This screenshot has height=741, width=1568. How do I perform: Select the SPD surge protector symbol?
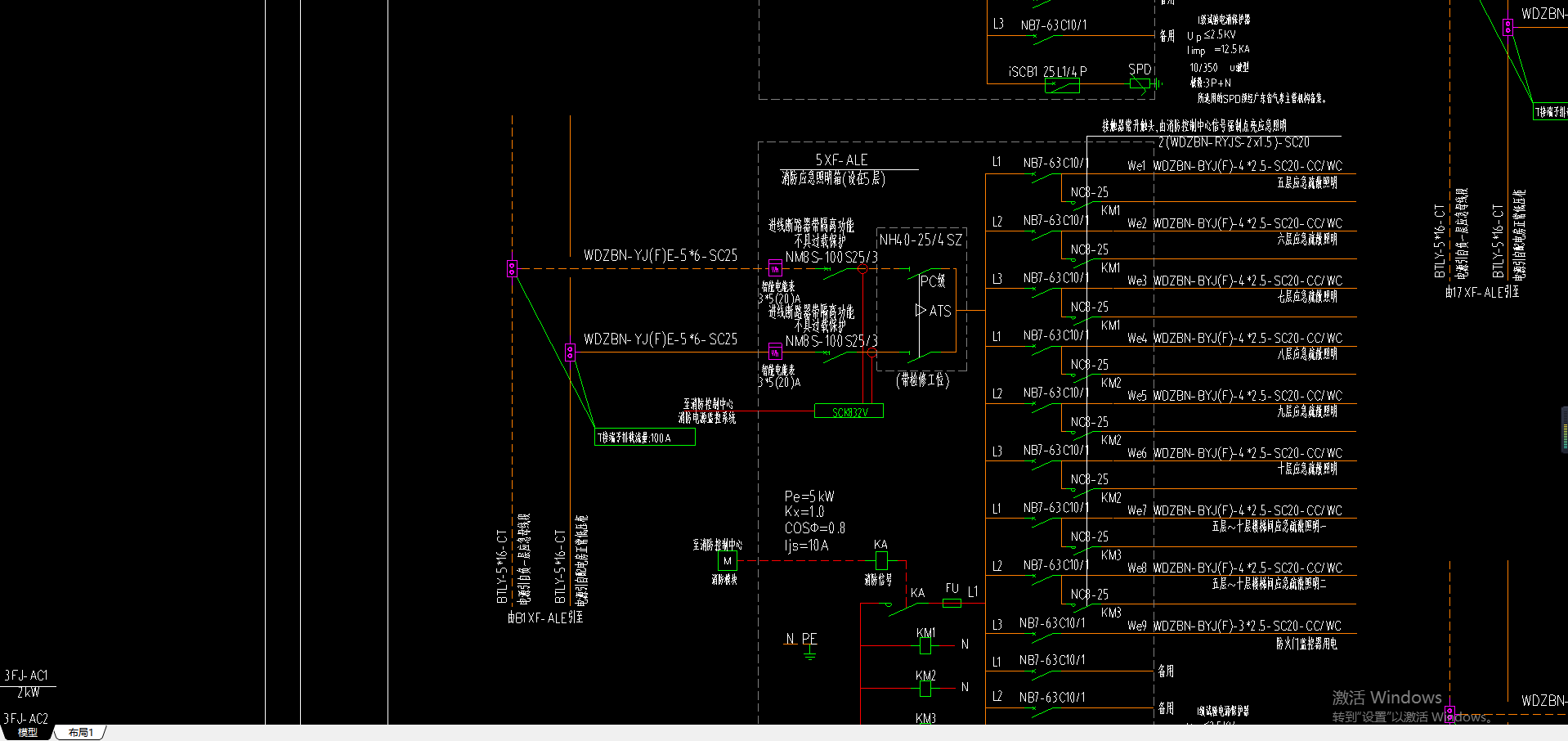(x=1140, y=83)
